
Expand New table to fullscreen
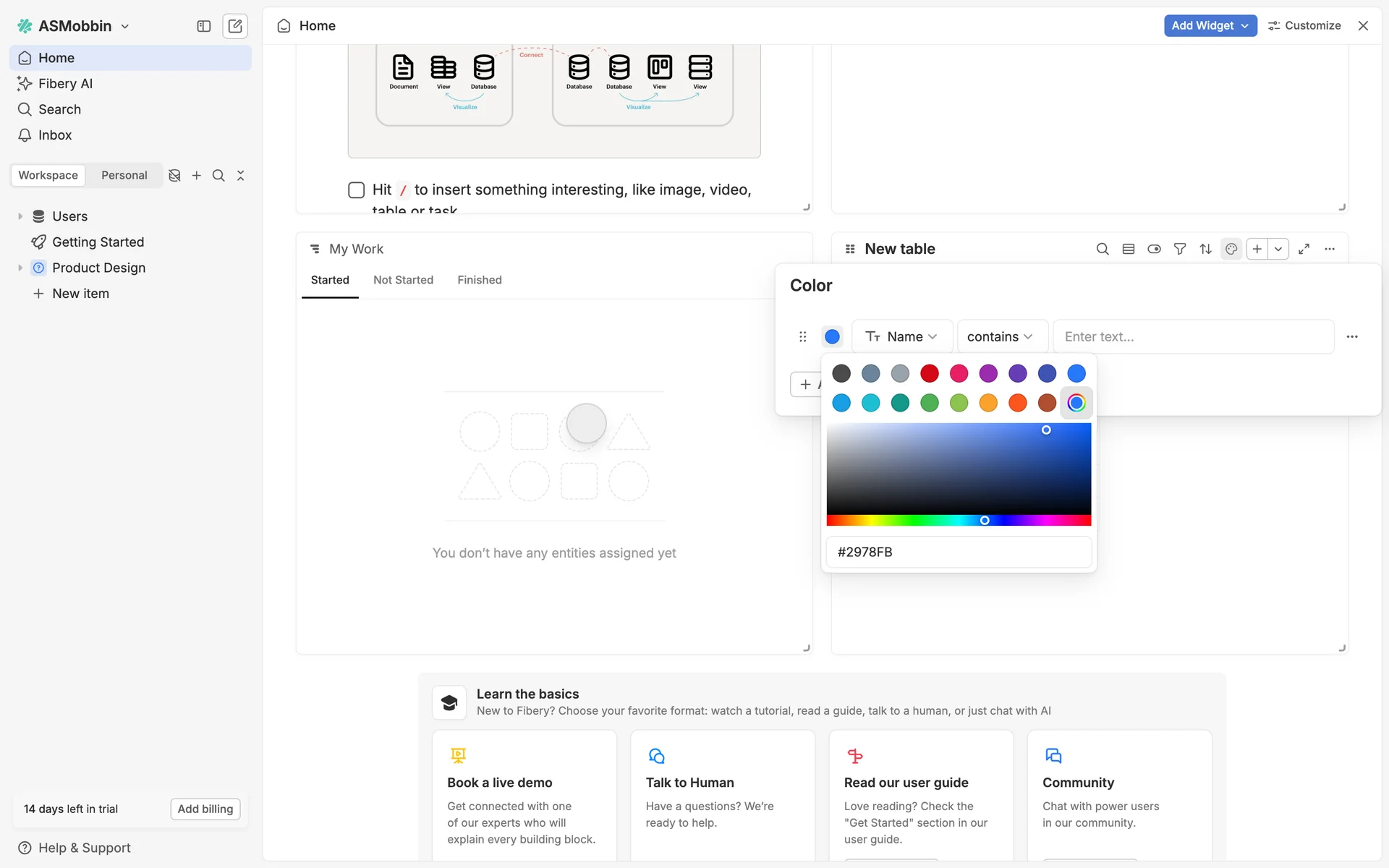(x=1304, y=249)
